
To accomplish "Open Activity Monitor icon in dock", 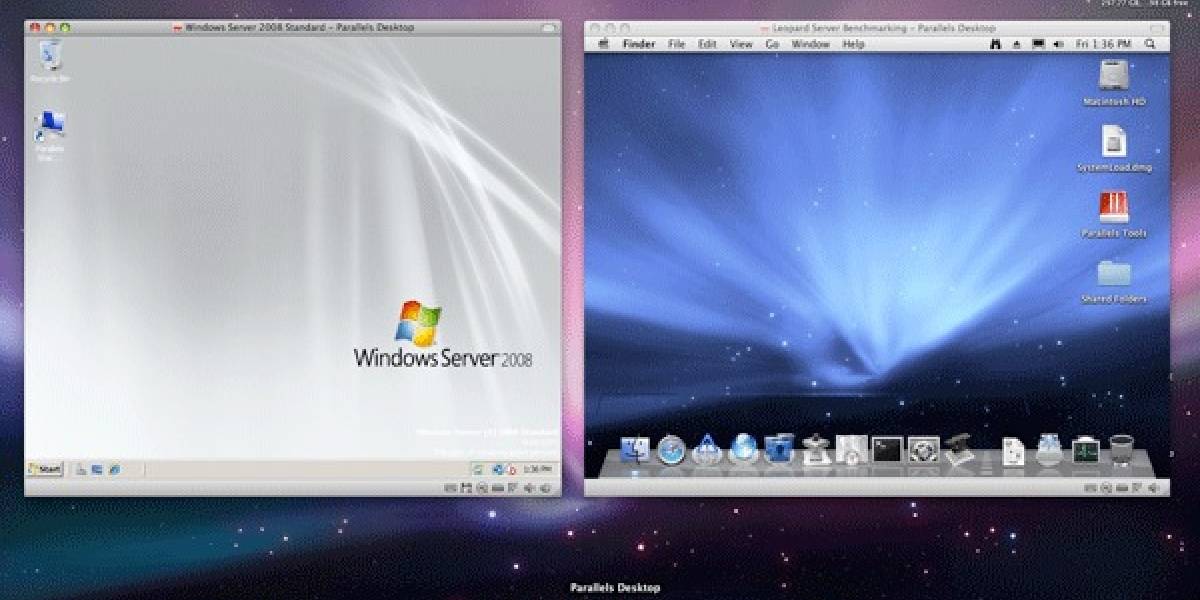I will pyautogui.click(x=1085, y=450).
